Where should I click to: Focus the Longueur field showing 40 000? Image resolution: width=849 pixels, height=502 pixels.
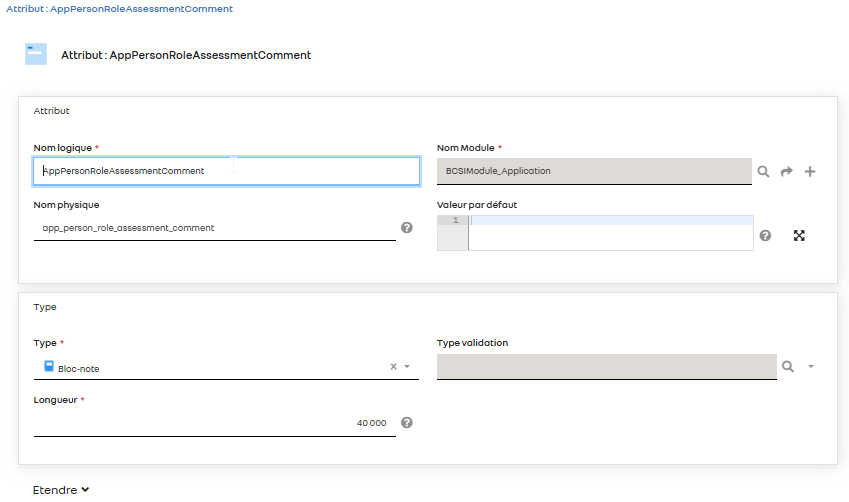(214, 423)
